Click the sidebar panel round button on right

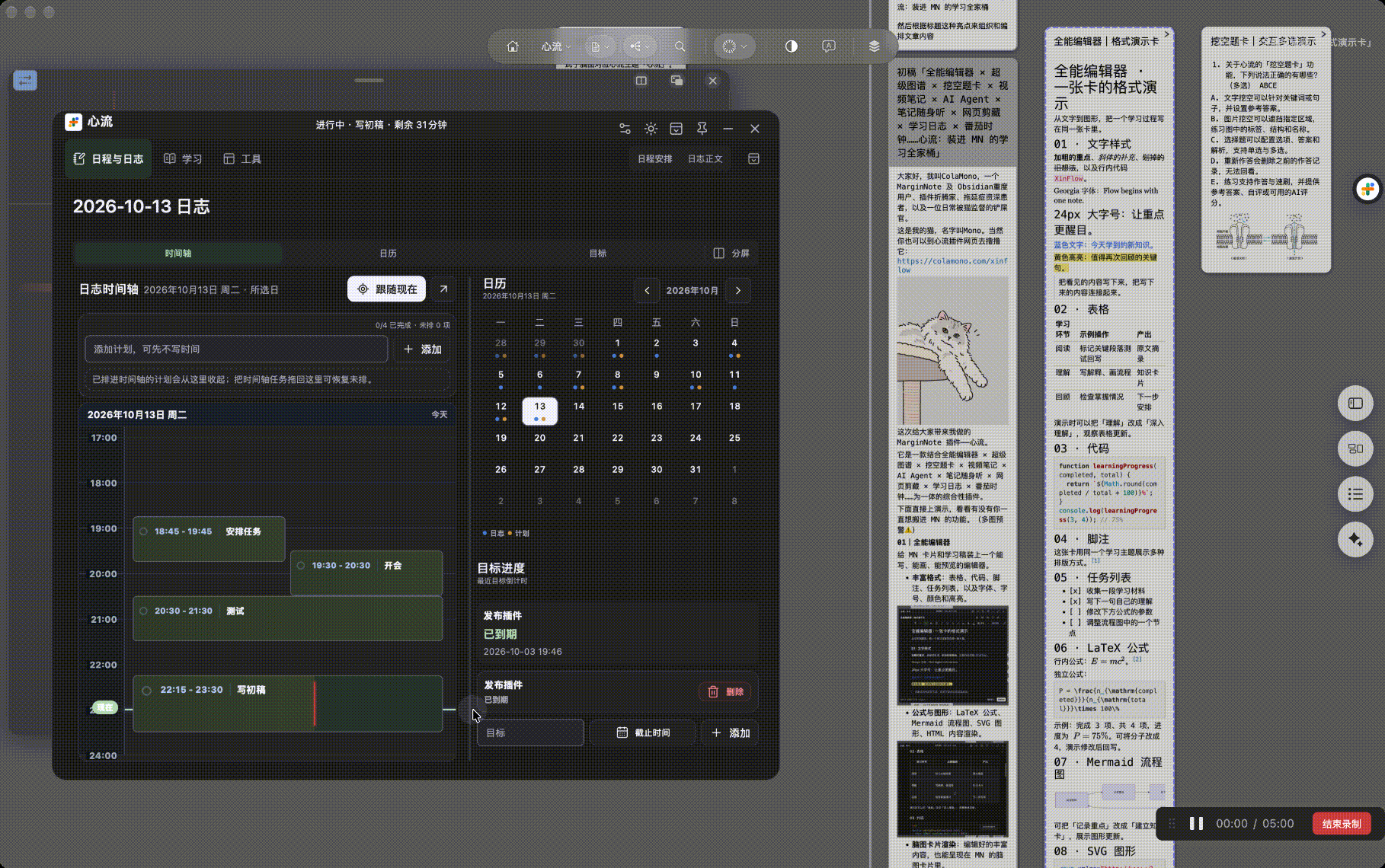[1355, 404]
